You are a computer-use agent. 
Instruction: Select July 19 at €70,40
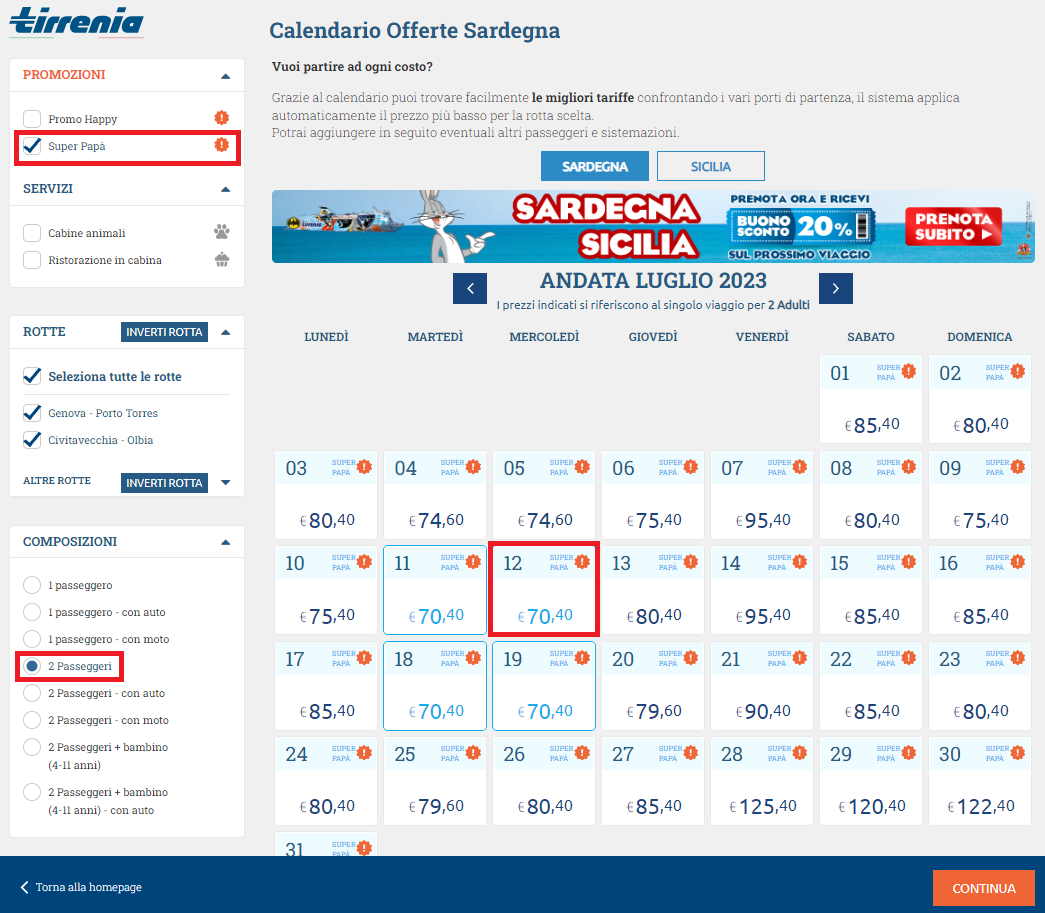click(544, 686)
